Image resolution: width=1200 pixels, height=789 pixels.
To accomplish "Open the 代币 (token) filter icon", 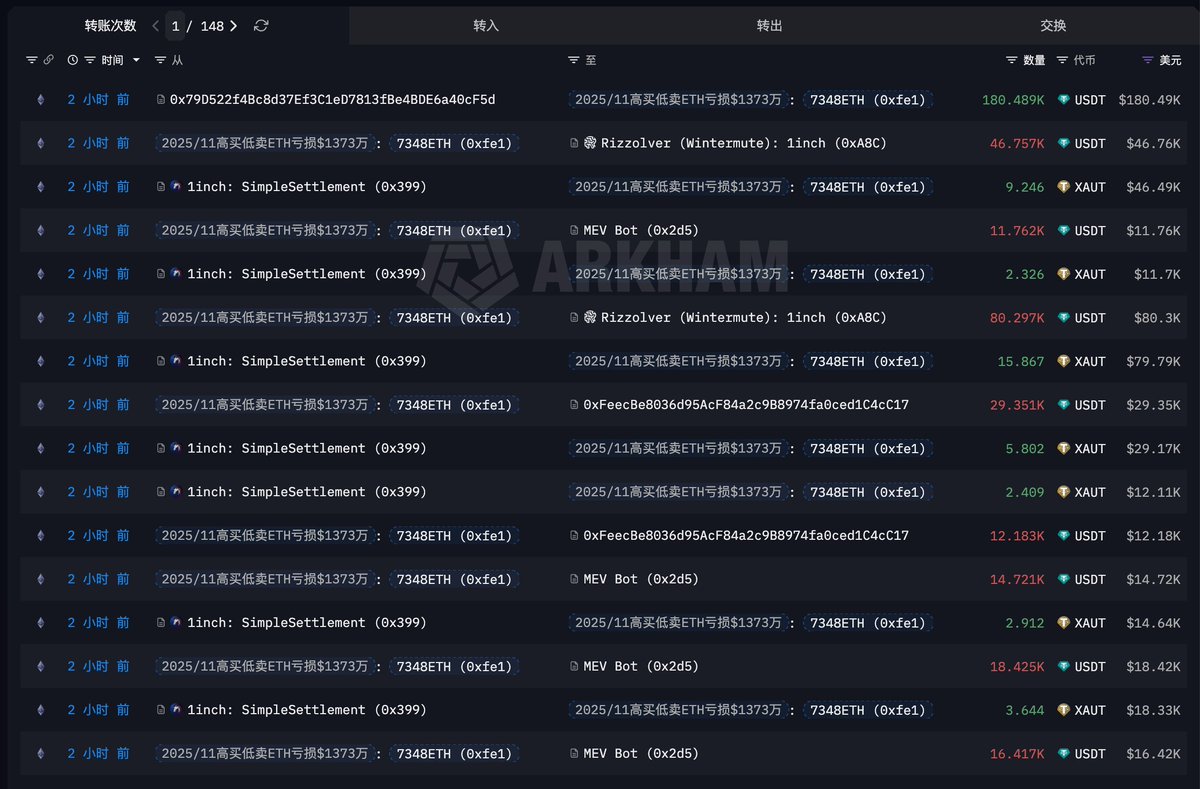I will (1062, 60).
